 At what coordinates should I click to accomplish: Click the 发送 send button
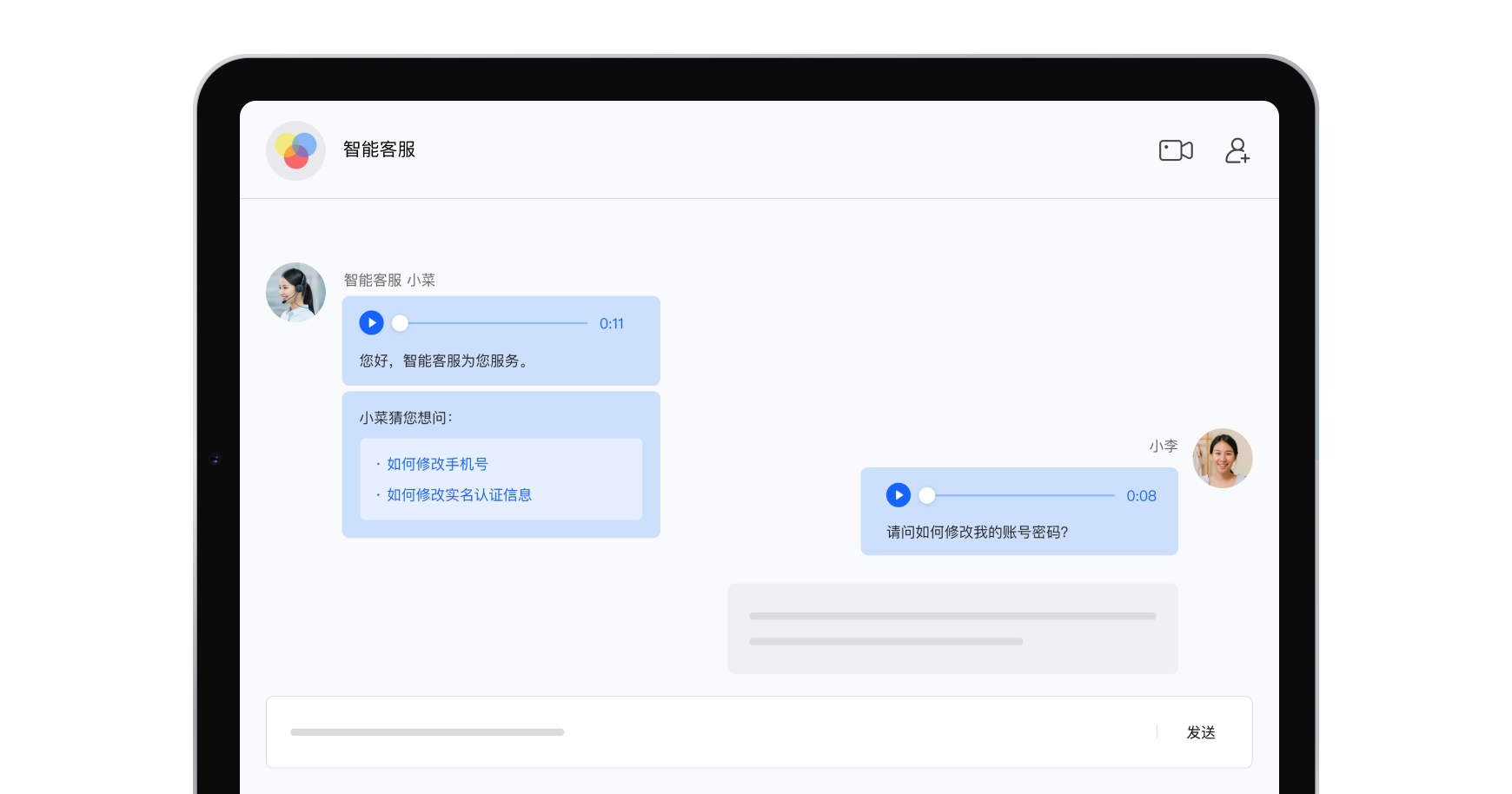coord(1201,732)
